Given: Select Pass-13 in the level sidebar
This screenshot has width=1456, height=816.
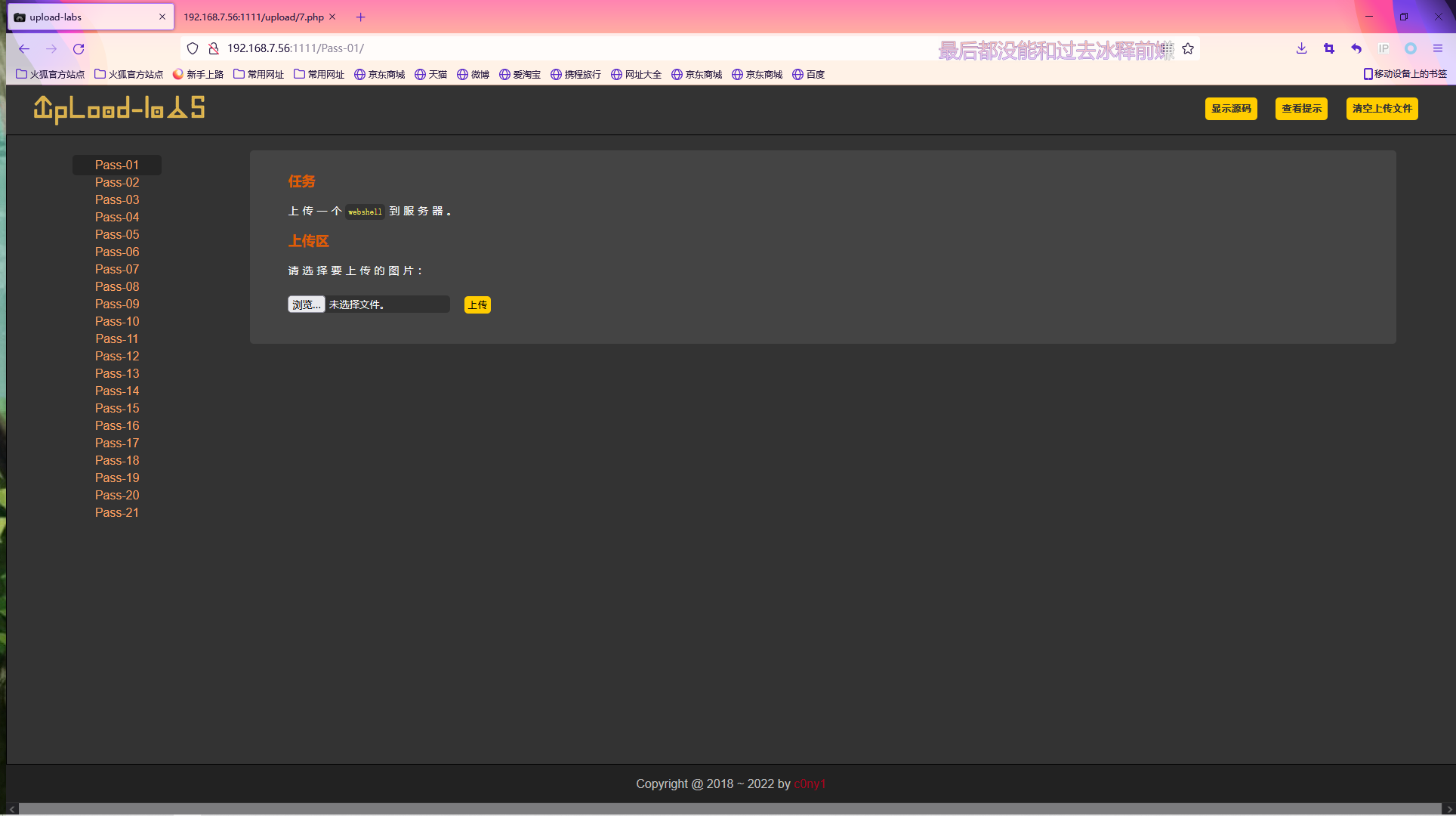Looking at the screenshot, I should [117, 373].
